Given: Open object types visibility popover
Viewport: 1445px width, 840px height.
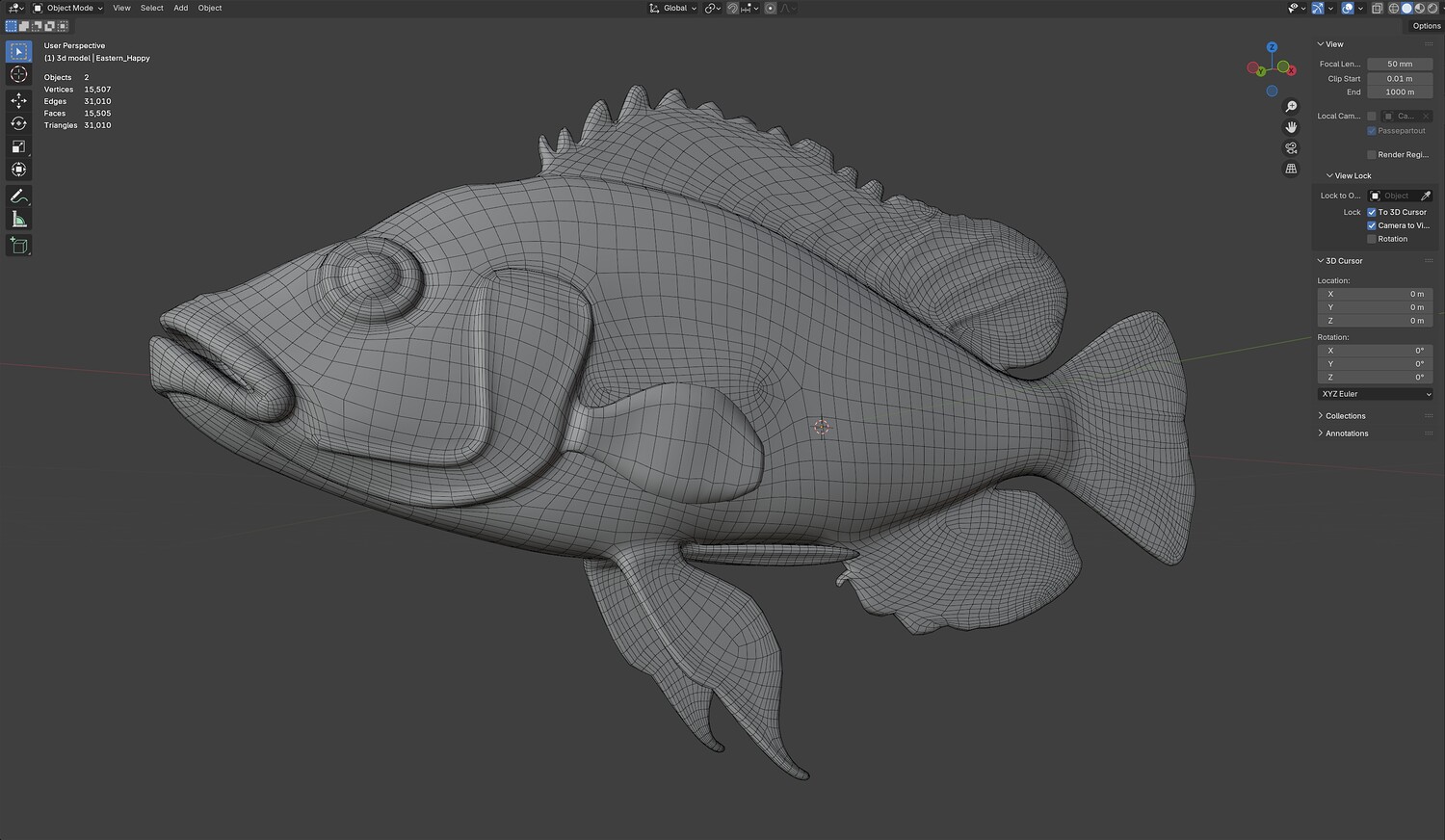Looking at the screenshot, I should [x=1297, y=8].
